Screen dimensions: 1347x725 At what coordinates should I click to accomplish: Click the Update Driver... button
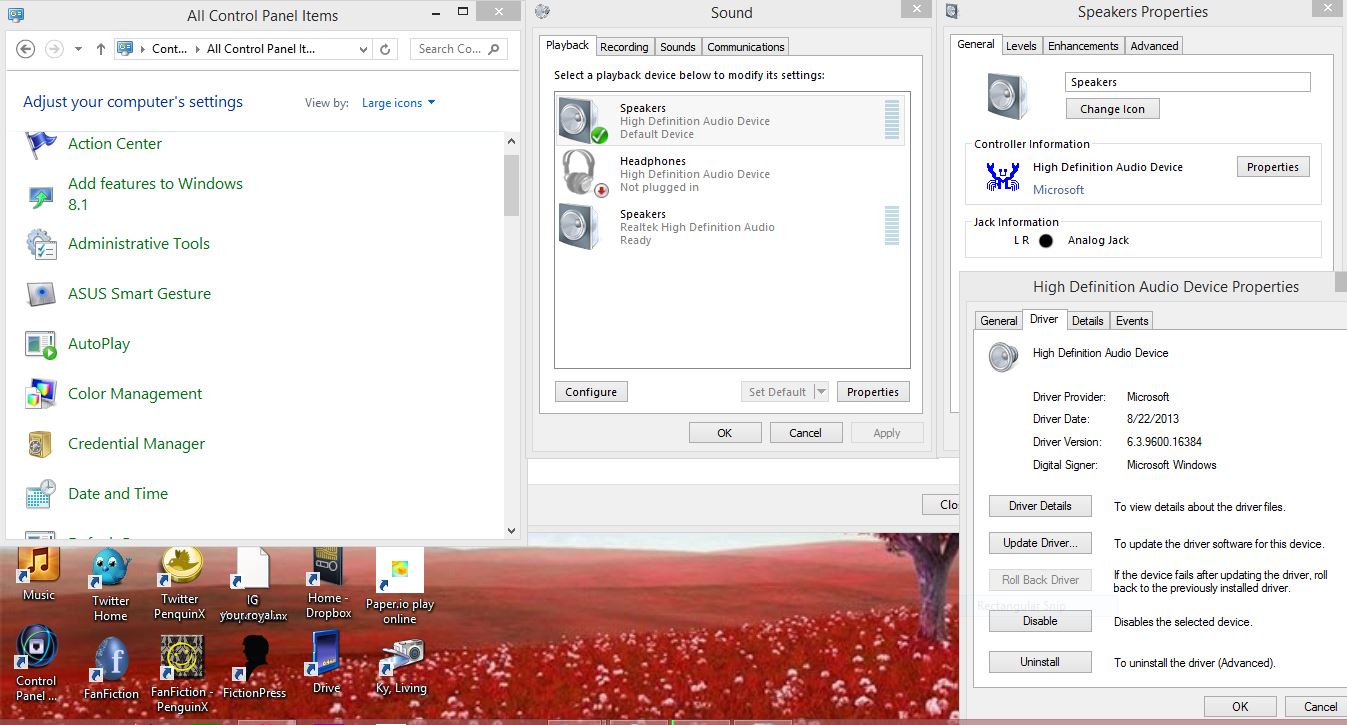coord(1040,543)
